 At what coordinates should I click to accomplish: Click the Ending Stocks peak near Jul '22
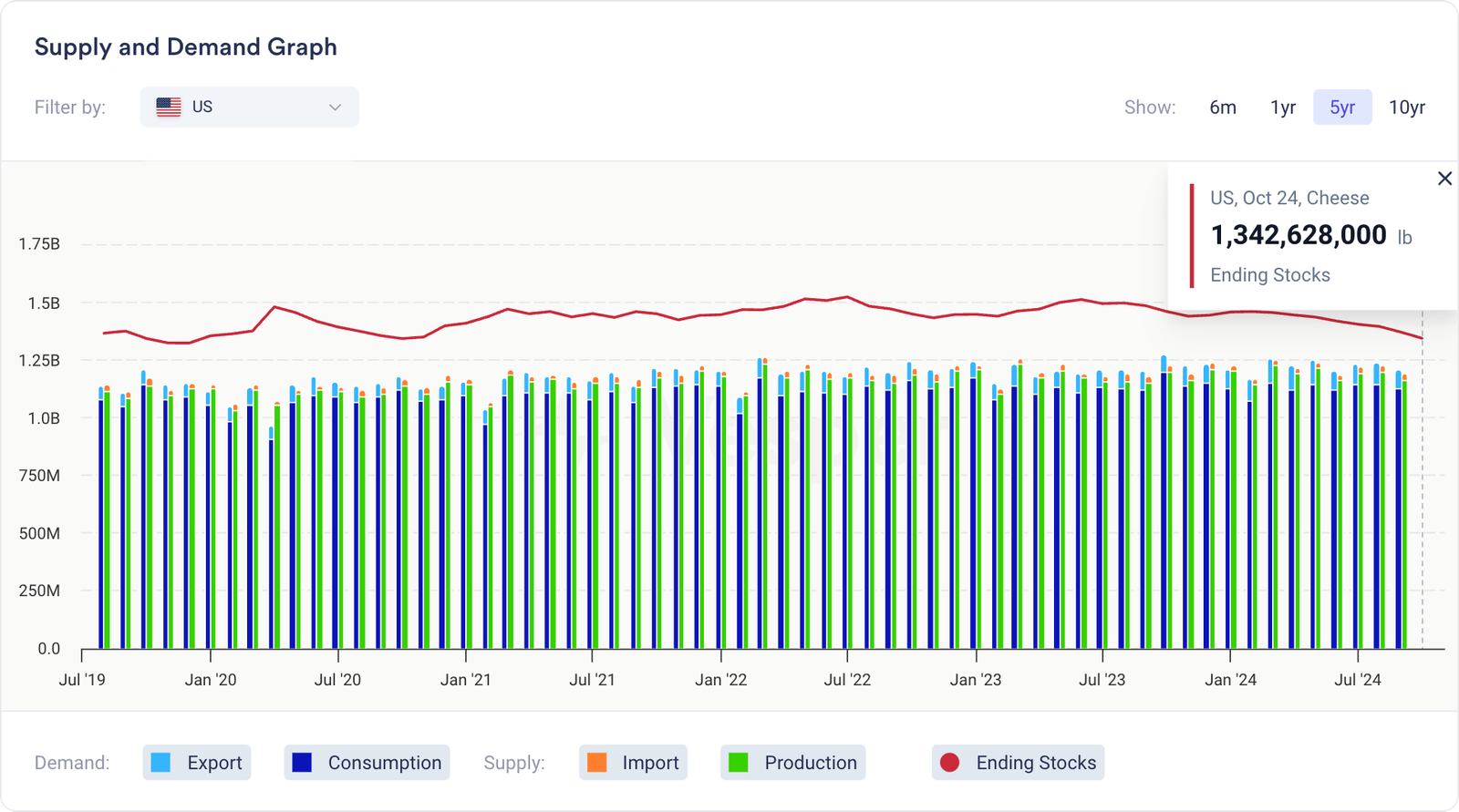tap(847, 297)
